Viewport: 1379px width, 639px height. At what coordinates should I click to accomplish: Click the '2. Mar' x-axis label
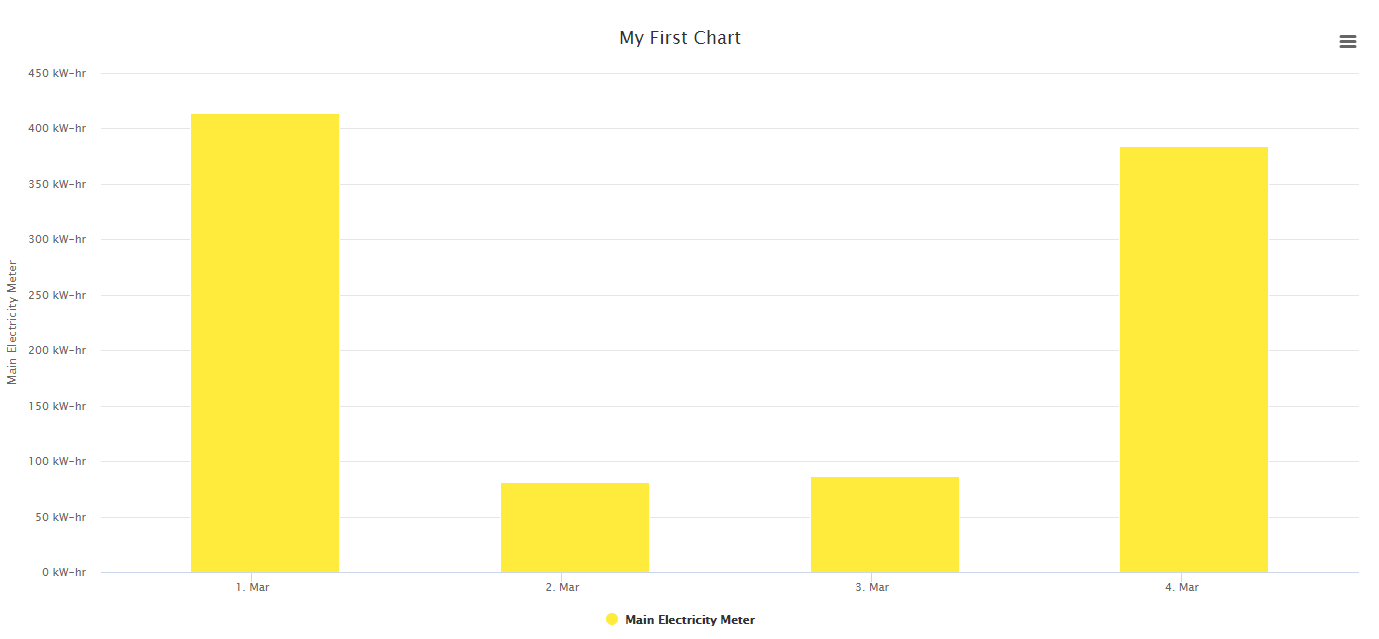[x=563, y=587]
